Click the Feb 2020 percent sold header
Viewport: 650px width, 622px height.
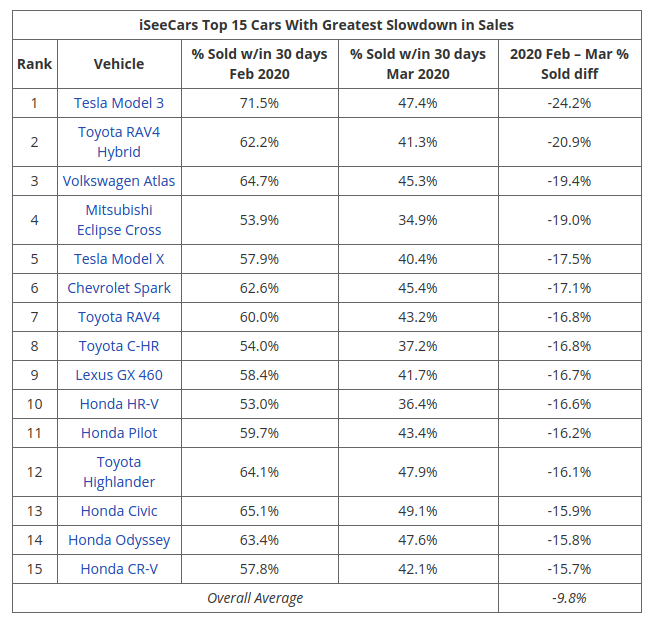coord(259,64)
